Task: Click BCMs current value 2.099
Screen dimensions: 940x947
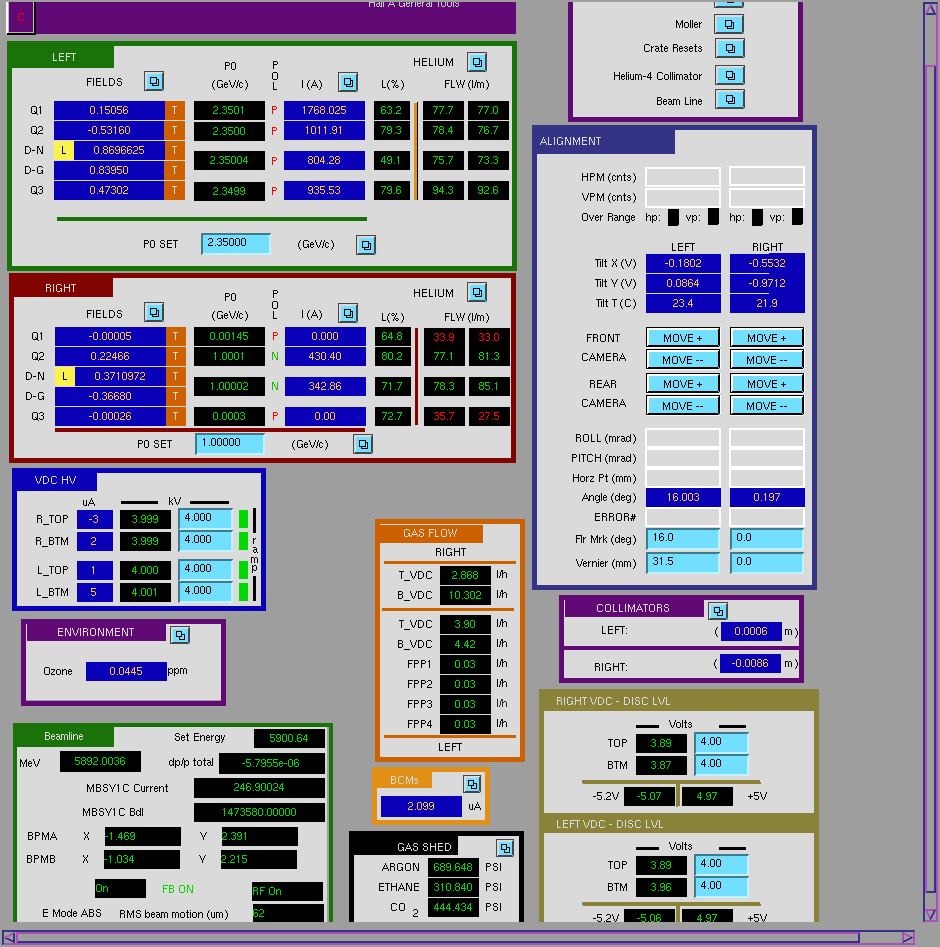Action: point(421,806)
